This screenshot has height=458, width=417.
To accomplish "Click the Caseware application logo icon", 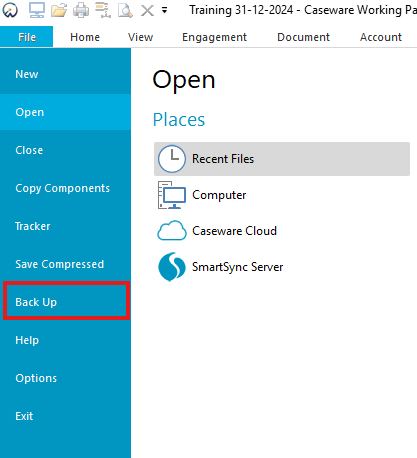I will click(10, 10).
